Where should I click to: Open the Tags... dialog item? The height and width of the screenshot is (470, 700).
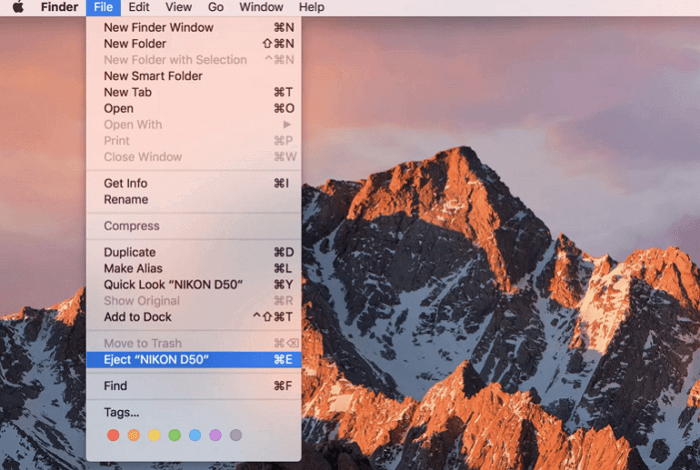(194, 412)
